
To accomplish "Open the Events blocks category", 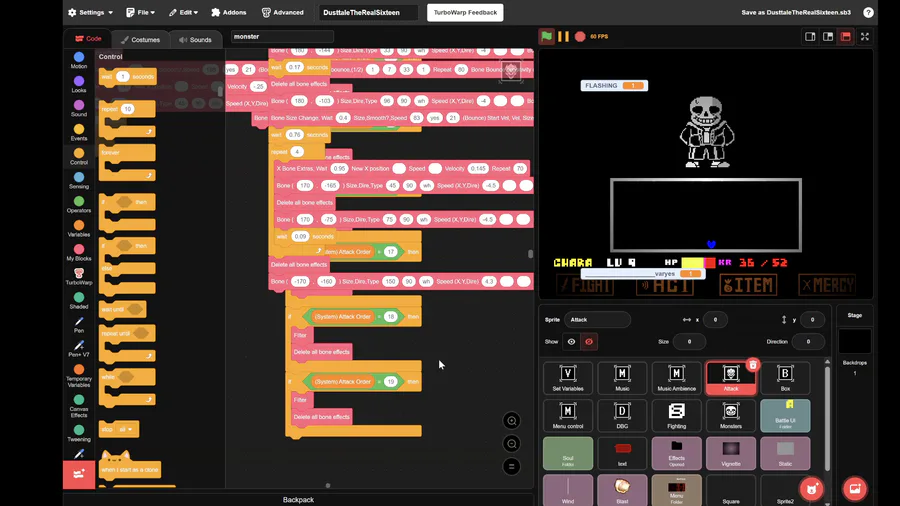I will 79,133.
